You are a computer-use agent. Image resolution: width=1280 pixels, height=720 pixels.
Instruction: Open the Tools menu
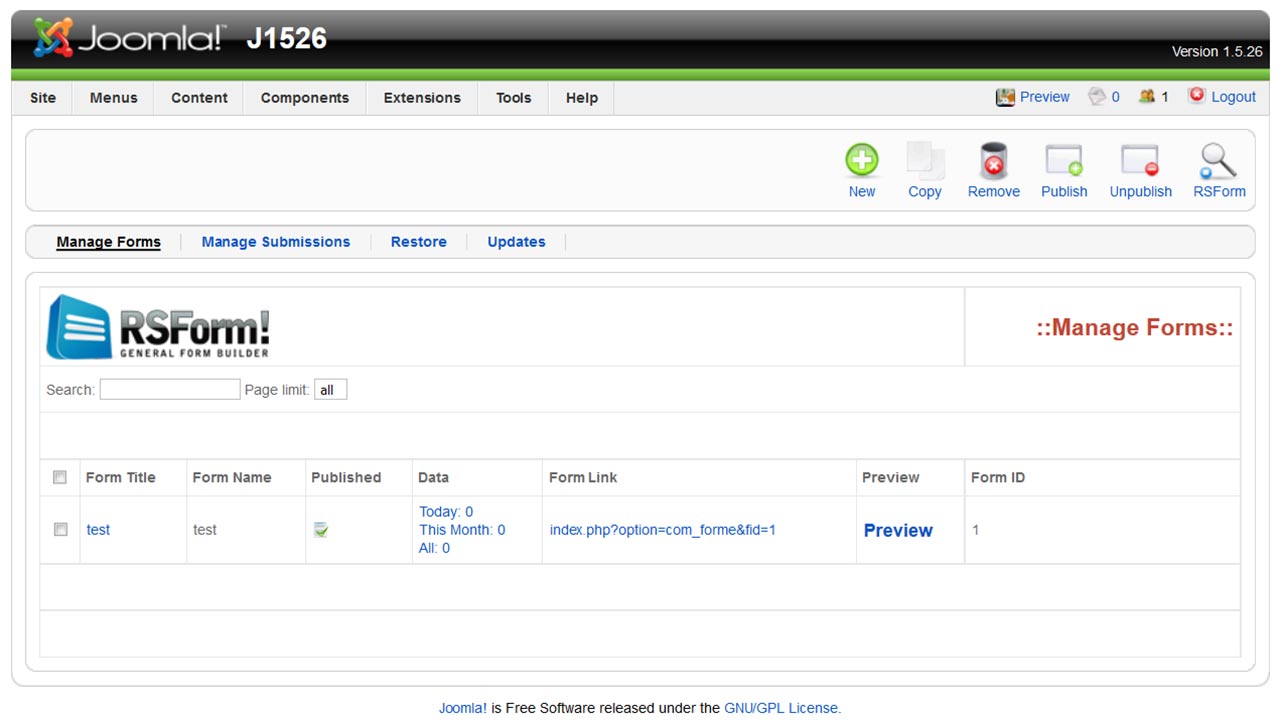click(x=514, y=98)
